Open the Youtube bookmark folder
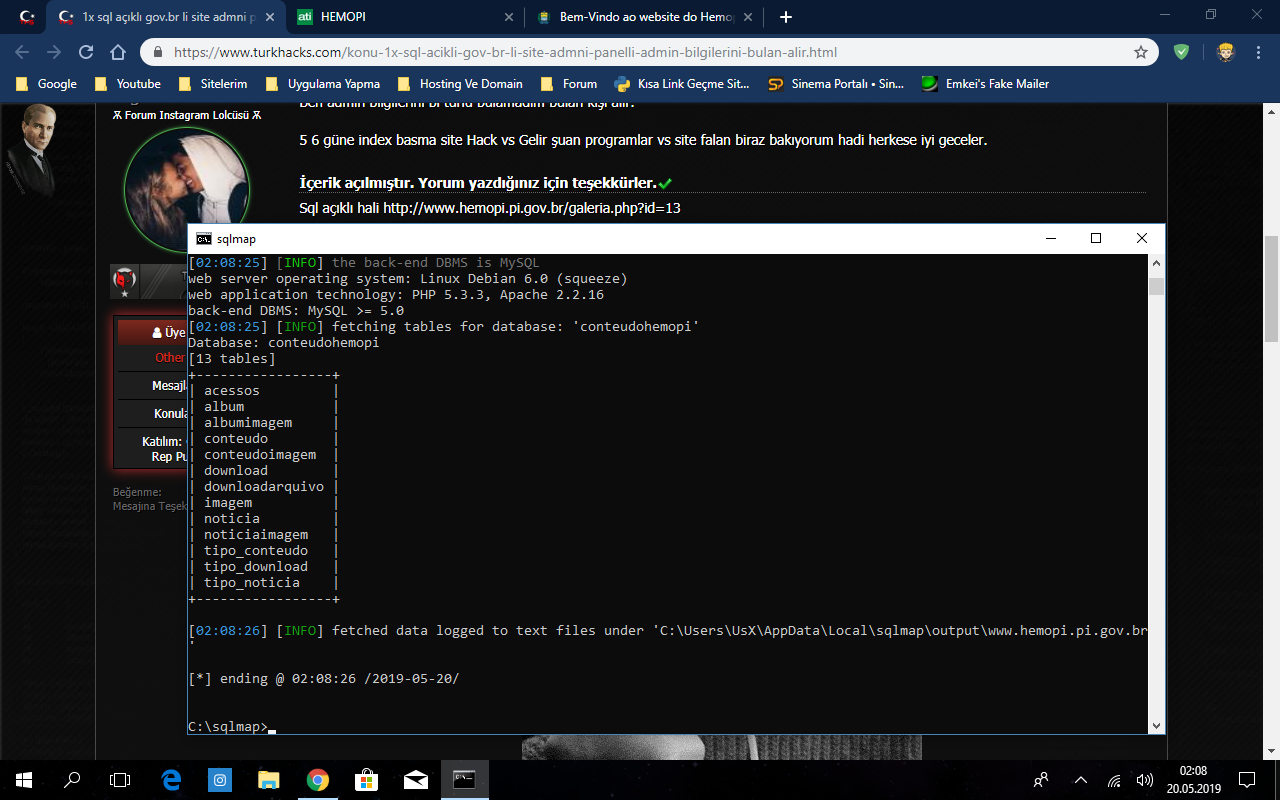Screen dimensions: 1280x800 point(127,84)
